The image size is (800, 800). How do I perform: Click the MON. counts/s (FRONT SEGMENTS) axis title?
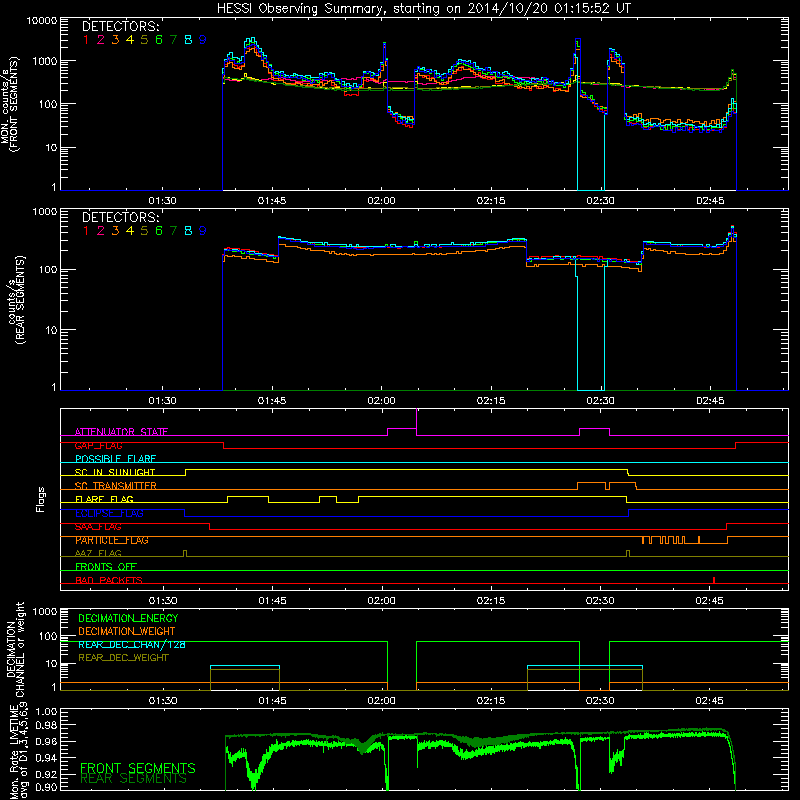10,104
